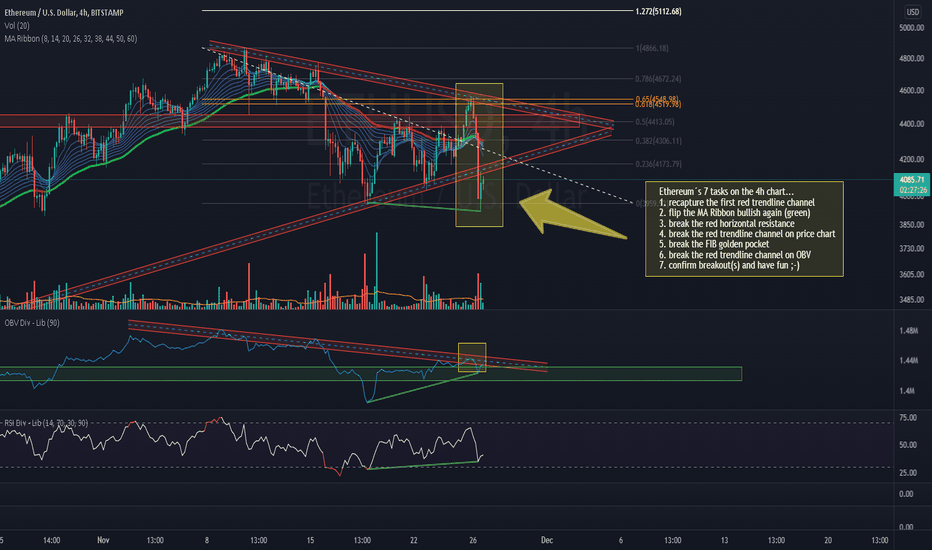Select the MA Ribbon indicator legend

71,39
